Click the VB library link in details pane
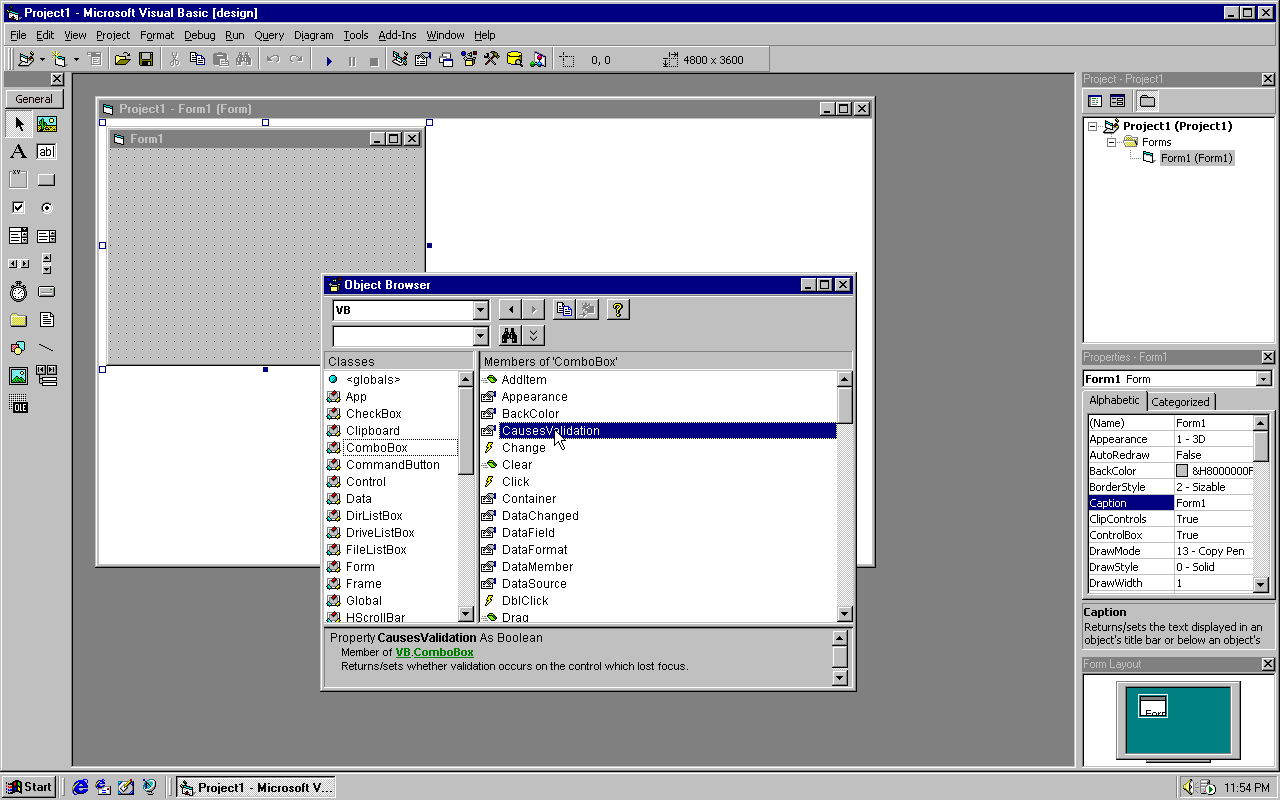The image size is (1280, 800). click(x=403, y=652)
